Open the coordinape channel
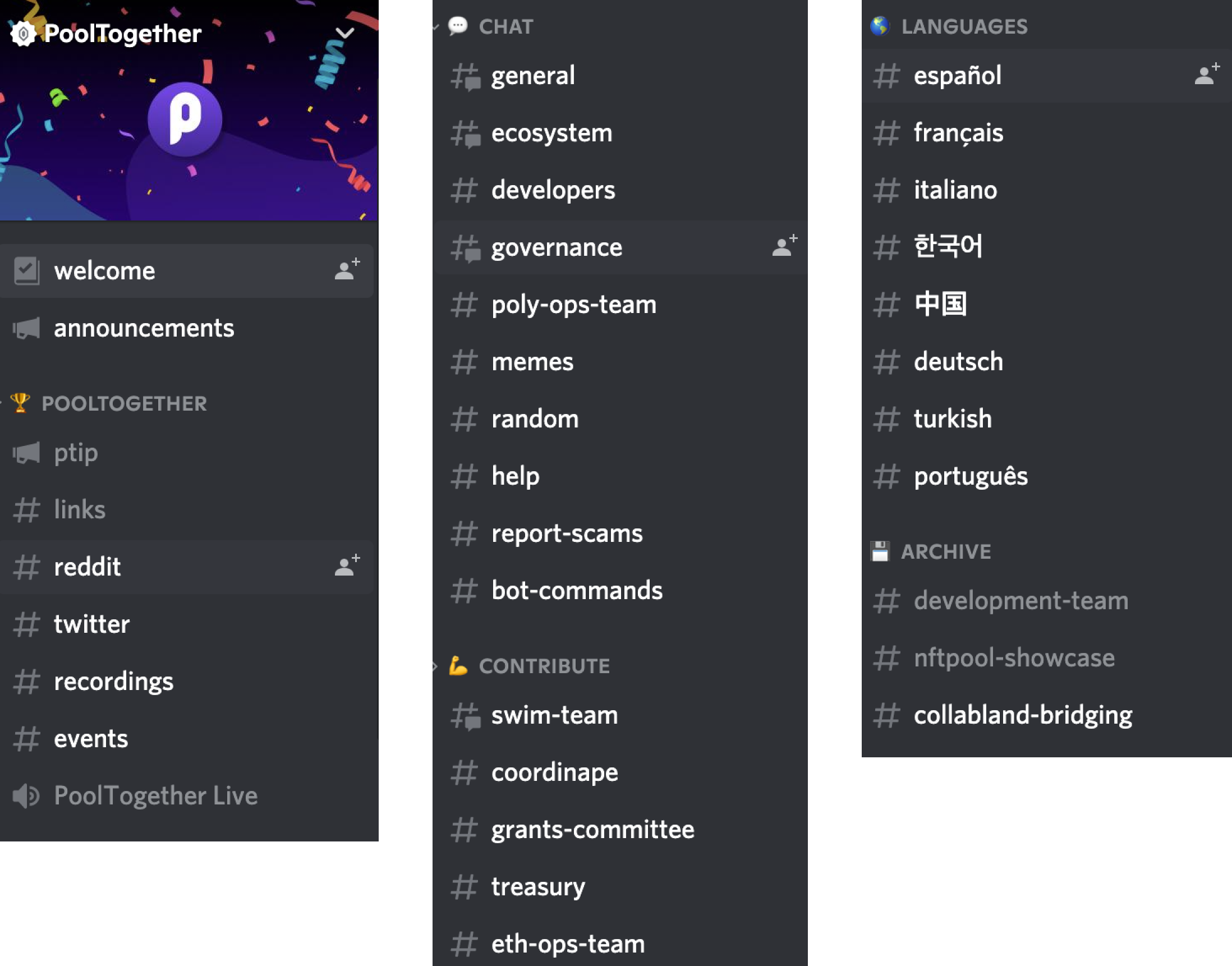Viewport: 1232px width, 966px height. 621,772
